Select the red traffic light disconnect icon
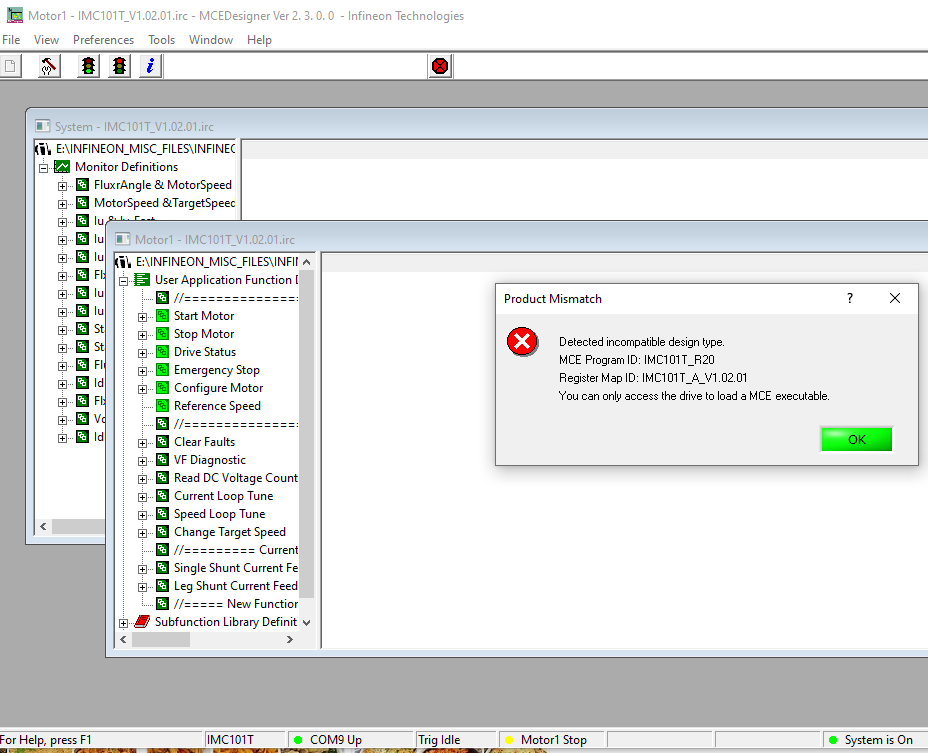Image resolution: width=928 pixels, height=753 pixels. point(117,65)
